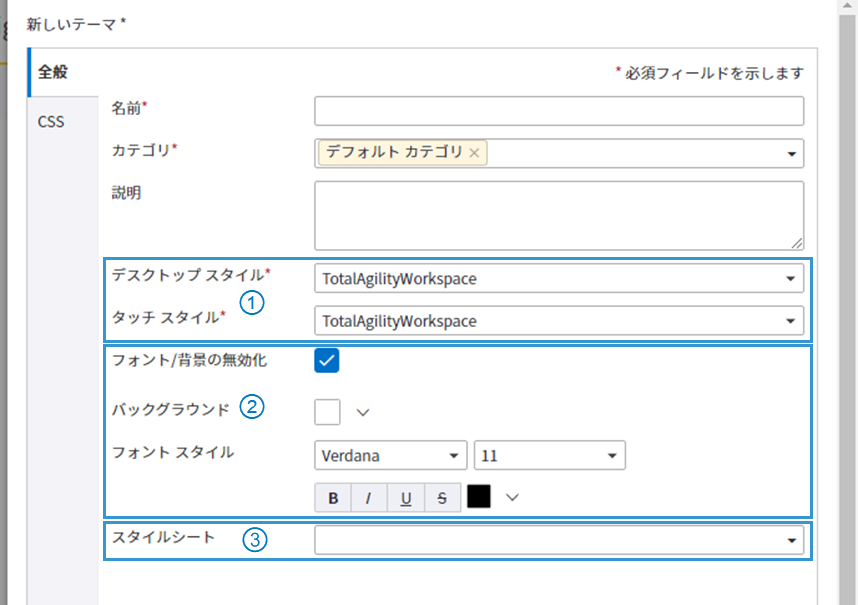Open the デスクトップ スタイル dropdown

[558, 279]
